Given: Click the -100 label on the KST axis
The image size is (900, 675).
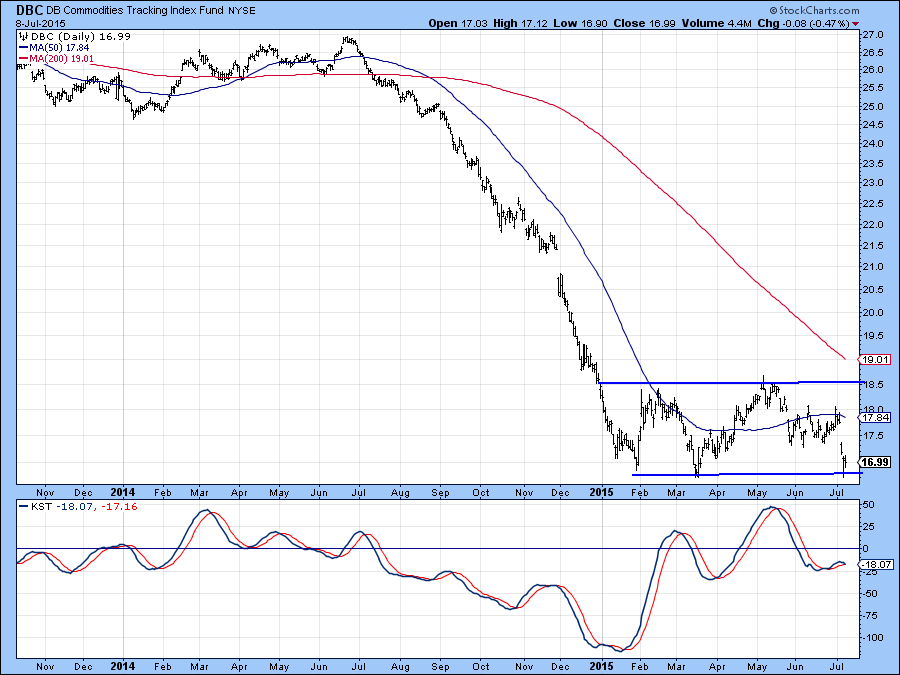Looking at the screenshot, I should click(872, 638).
